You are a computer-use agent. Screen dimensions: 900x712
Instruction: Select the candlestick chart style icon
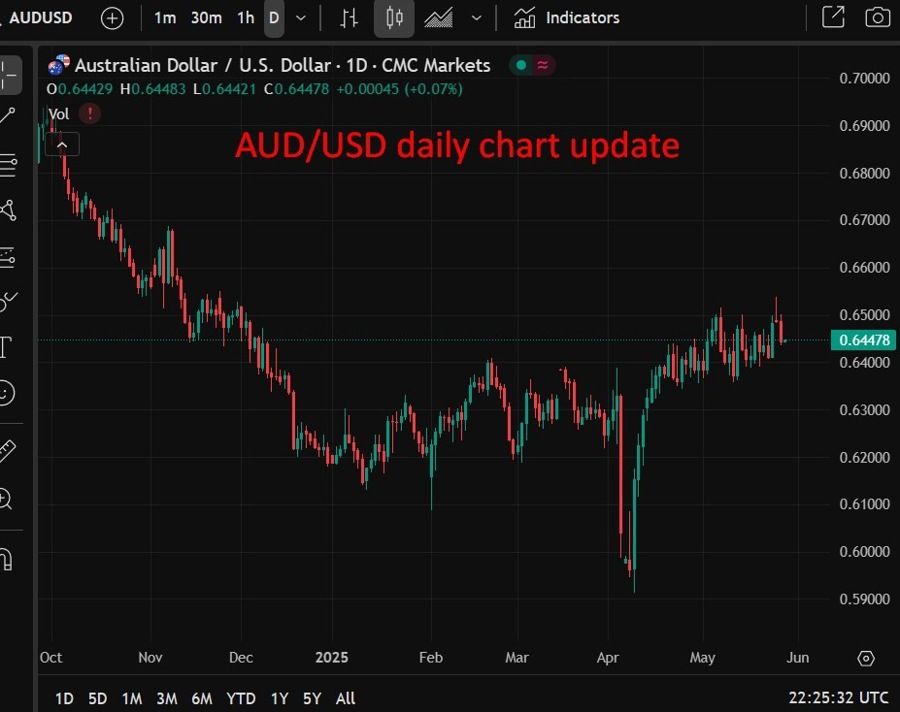pyautogui.click(x=394, y=18)
